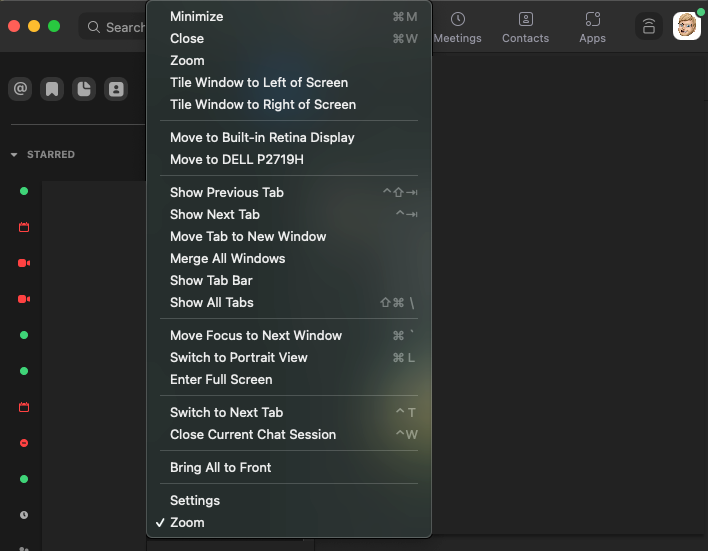Toggle Enter Full Screen
The width and height of the screenshot is (708, 551).
tap(221, 379)
